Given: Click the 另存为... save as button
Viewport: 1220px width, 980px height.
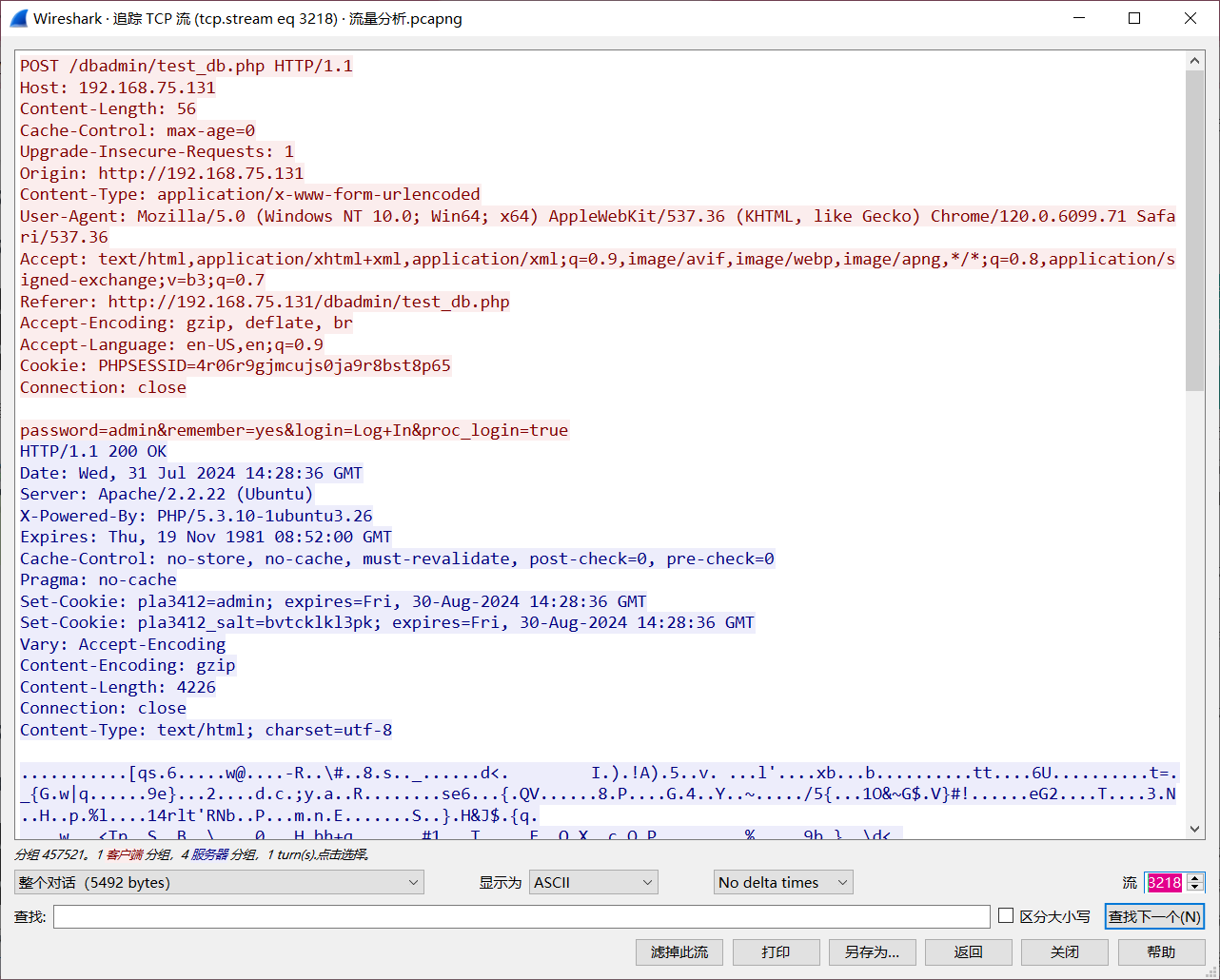Looking at the screenshot, I should pos(872,951).
